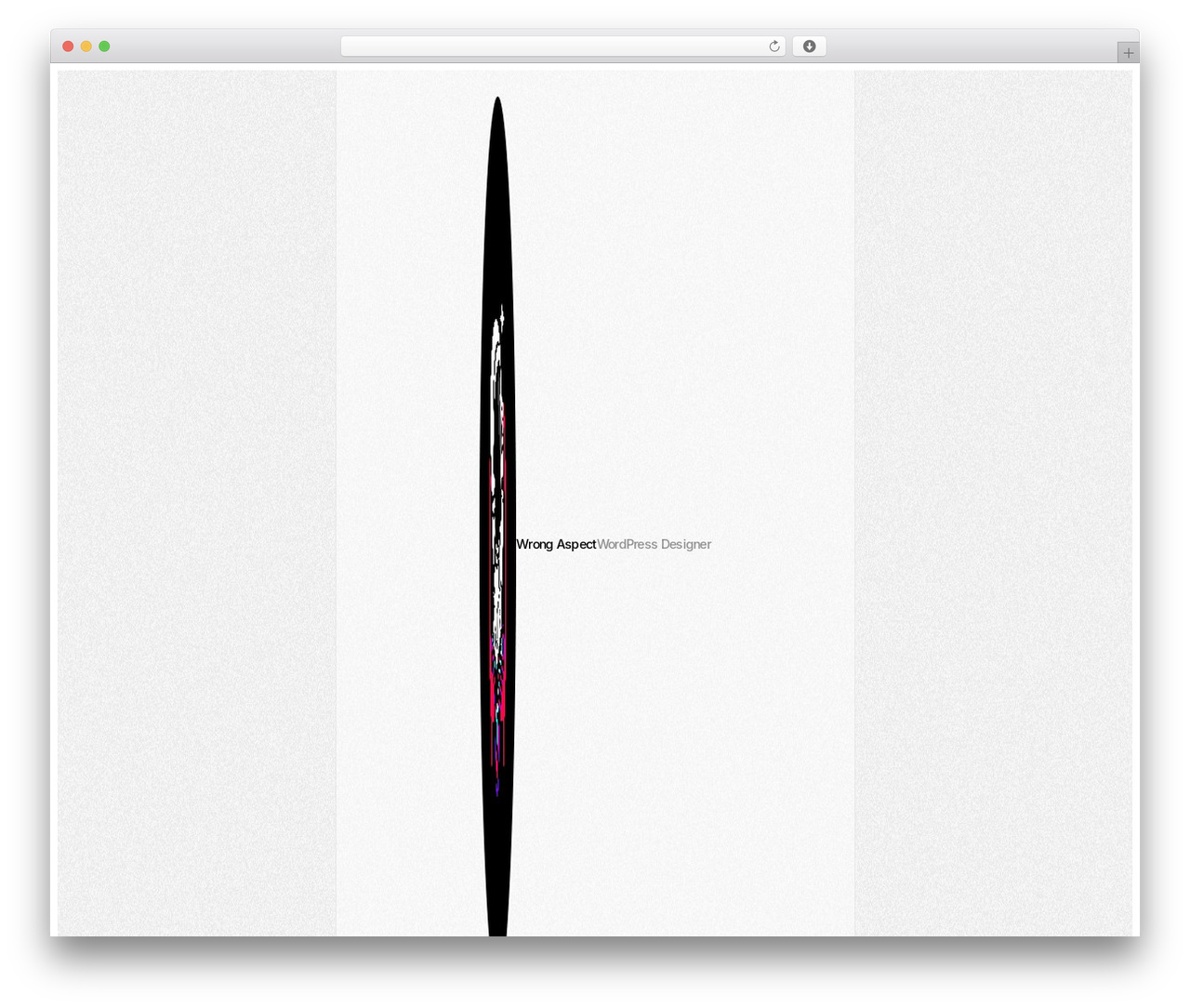
Task: Open the downloads button in toolbar
Action: tap(809, 46)
